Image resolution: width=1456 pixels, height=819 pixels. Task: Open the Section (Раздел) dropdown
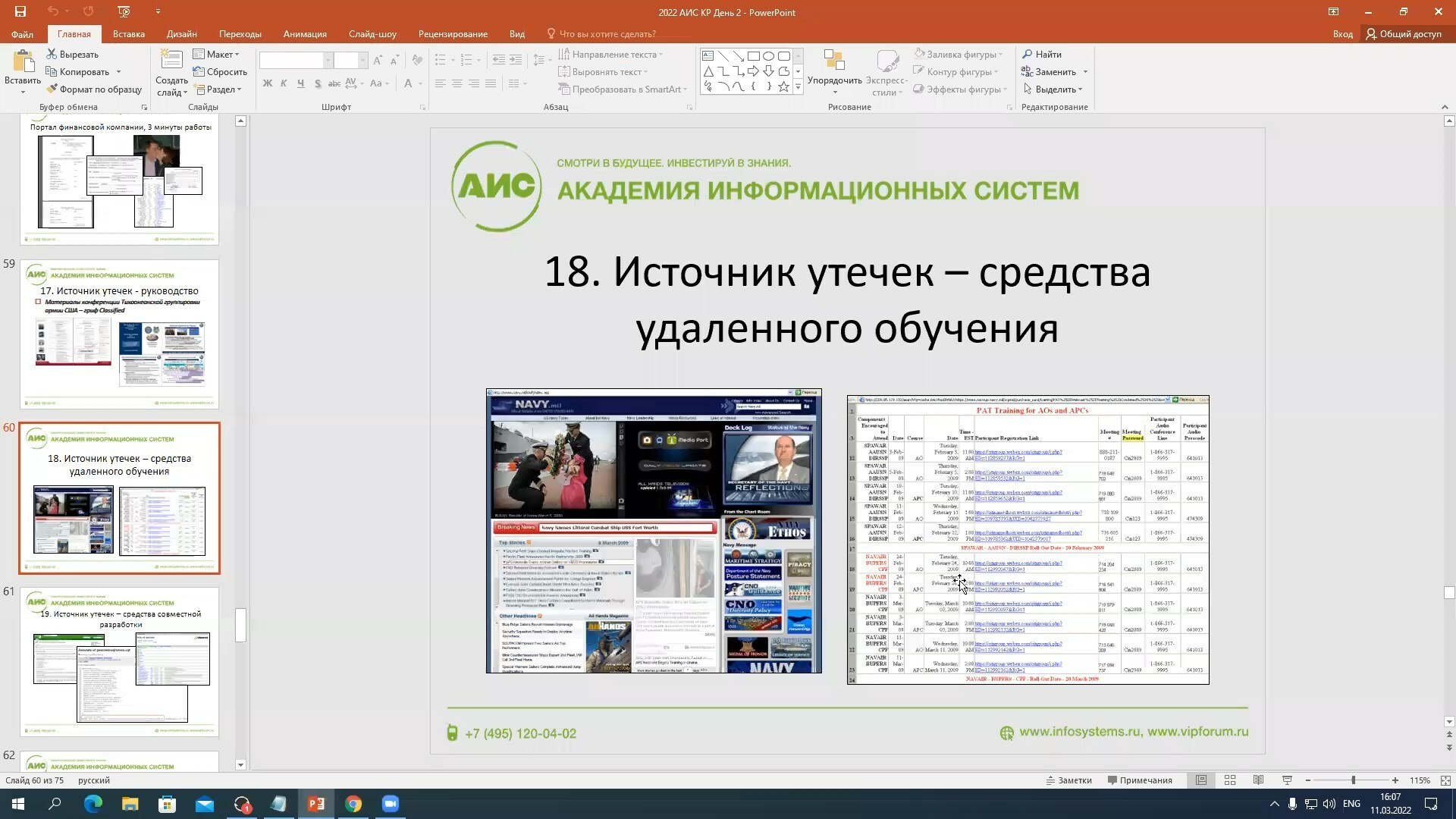point(218,89)
